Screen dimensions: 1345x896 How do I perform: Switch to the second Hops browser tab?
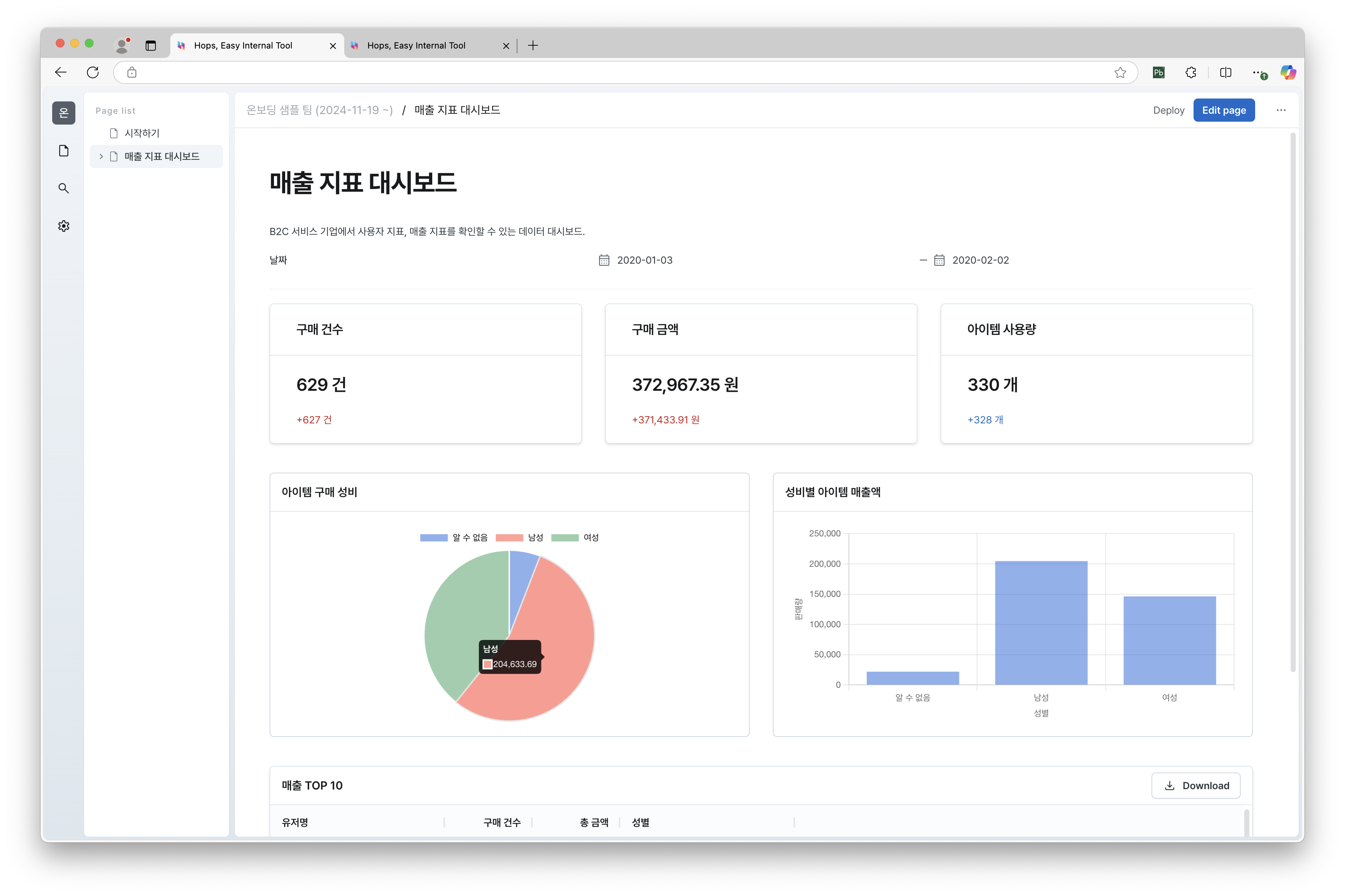[430, 46]
